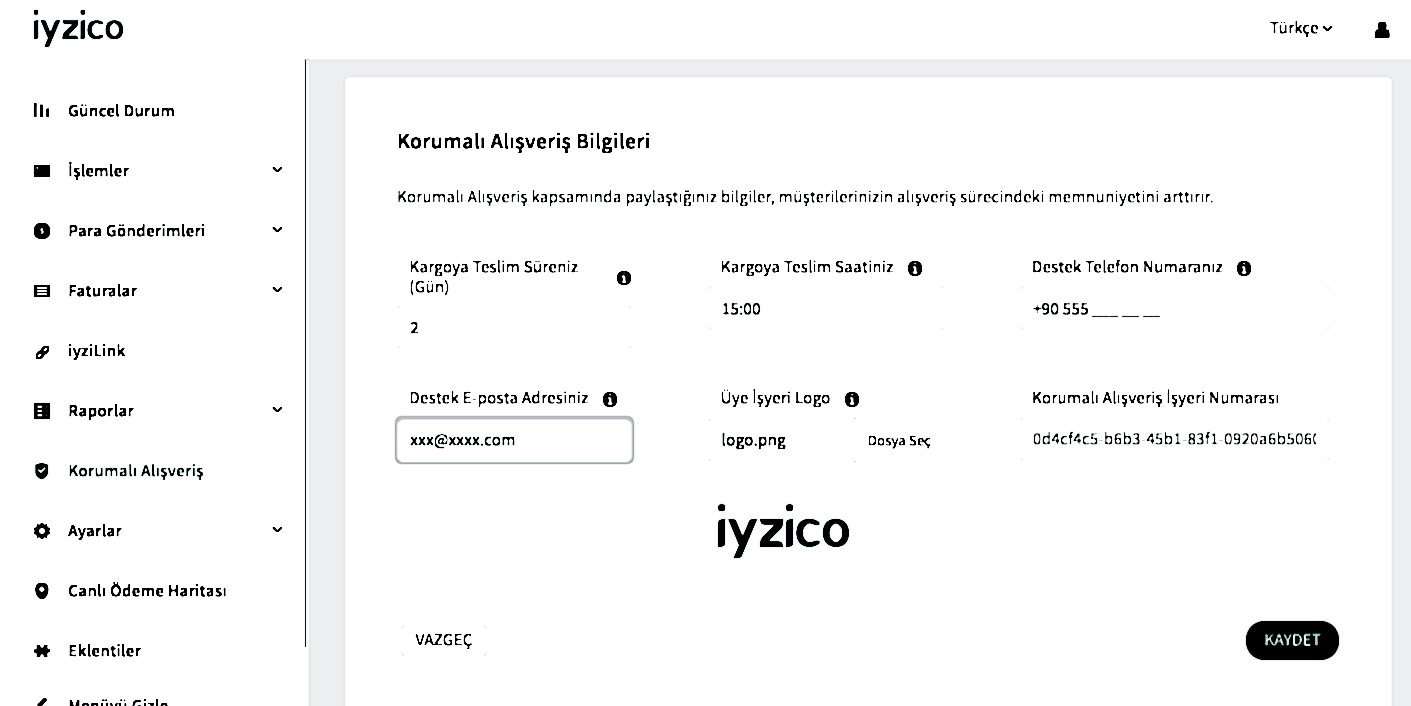The width and height of the screenshot is (1411, 706).
Task: Open the user profile icon
Action: [1382, 29]
